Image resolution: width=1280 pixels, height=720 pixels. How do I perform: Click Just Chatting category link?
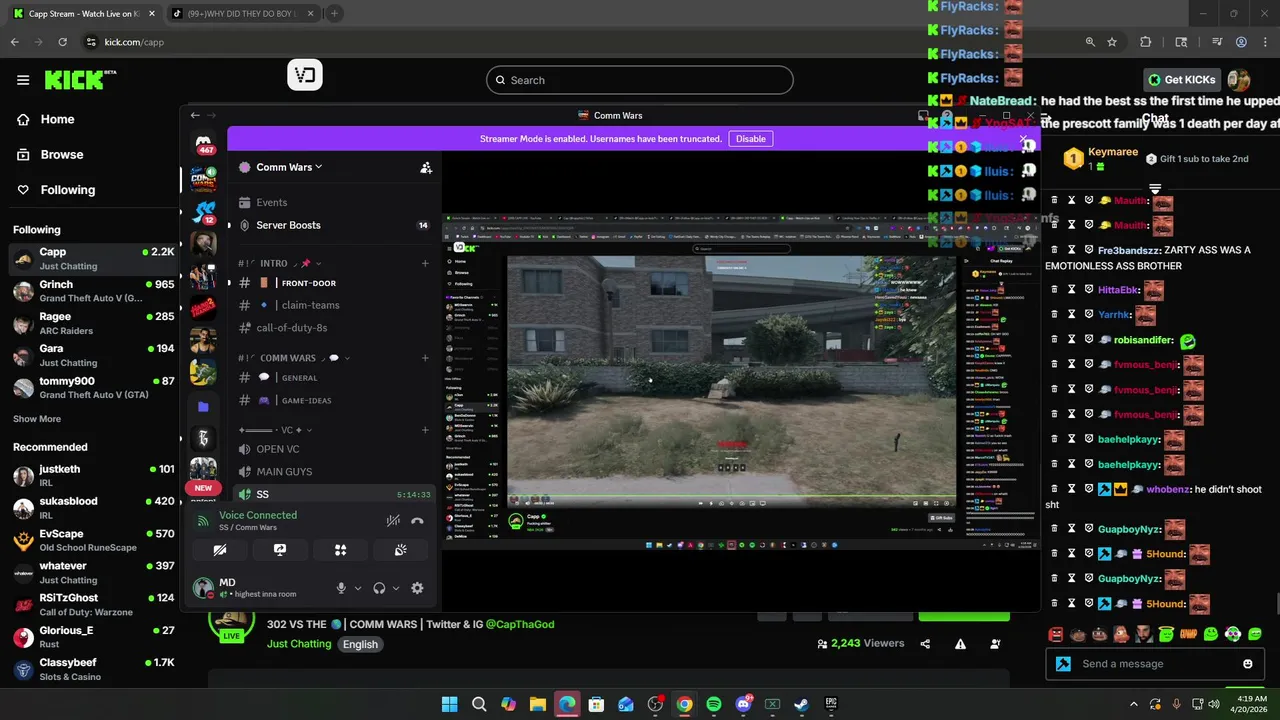[x=299, y=644]
